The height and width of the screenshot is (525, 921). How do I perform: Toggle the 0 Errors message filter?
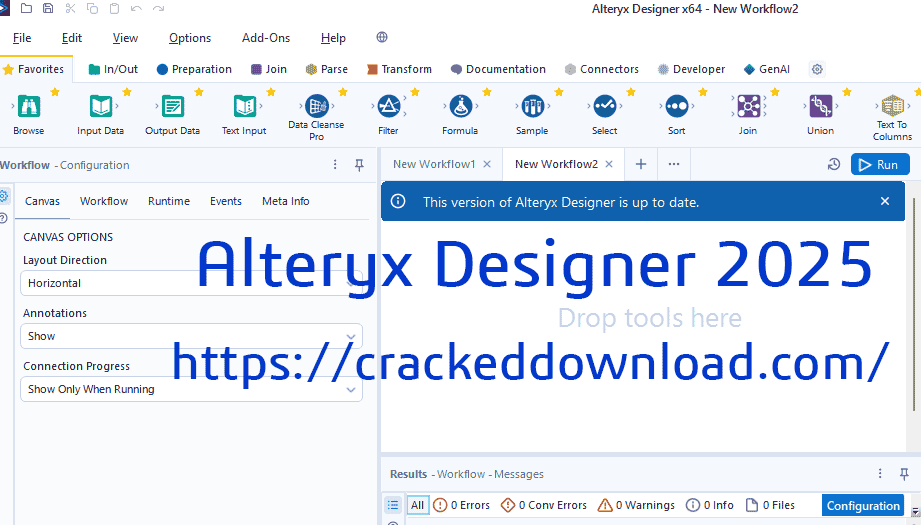[x=461, y=505]
